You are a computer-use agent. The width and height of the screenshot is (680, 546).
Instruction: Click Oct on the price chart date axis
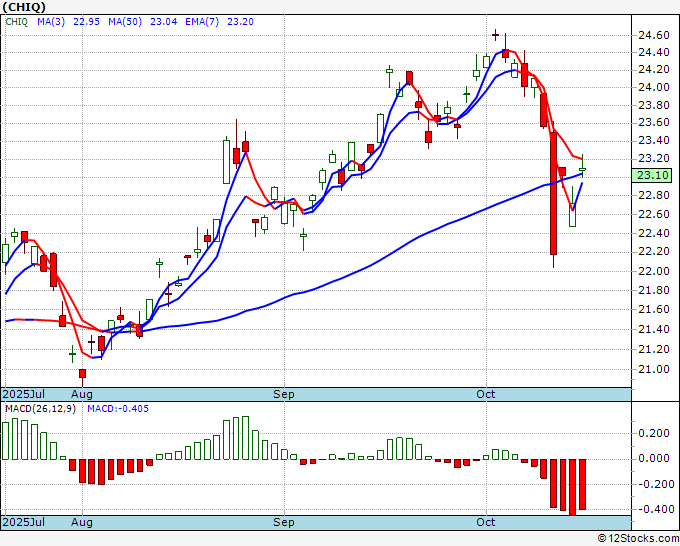click(x=485, y=394)
